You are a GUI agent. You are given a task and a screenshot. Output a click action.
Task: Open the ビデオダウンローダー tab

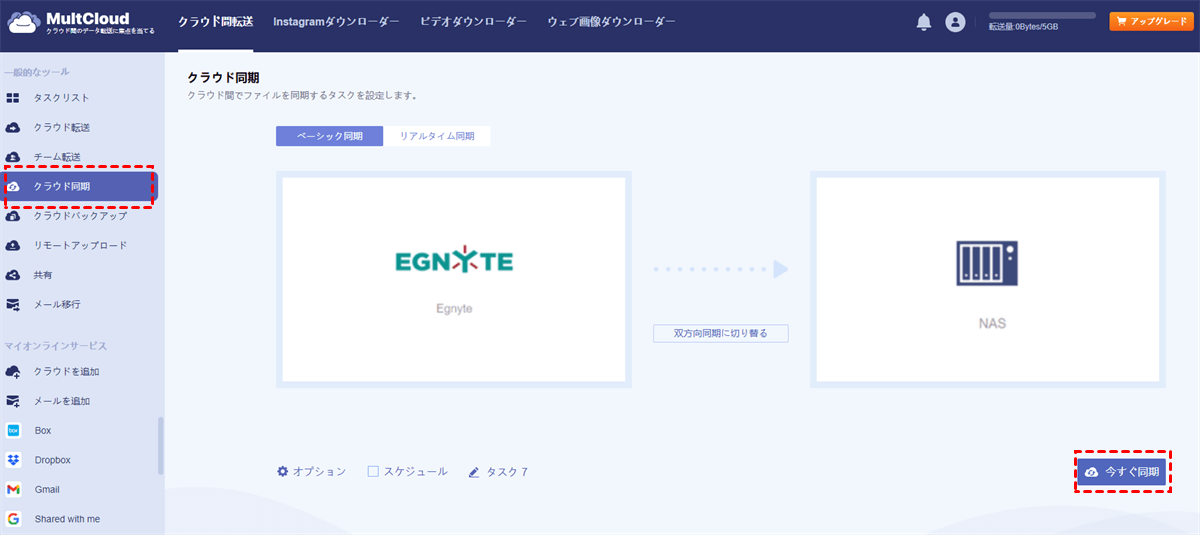[473, 22]
